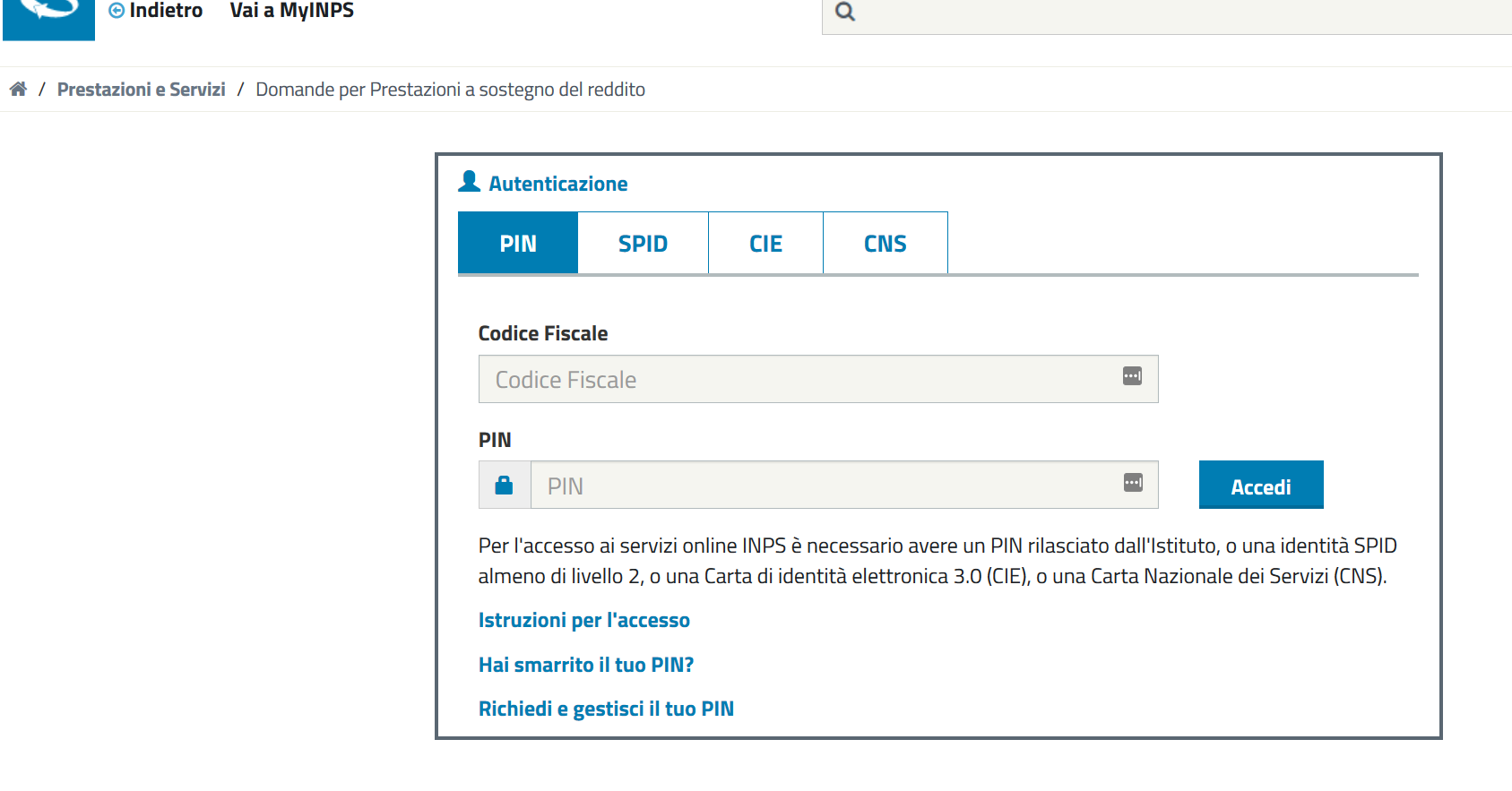Go to Vai a MyINPS

tap(291, 11)
